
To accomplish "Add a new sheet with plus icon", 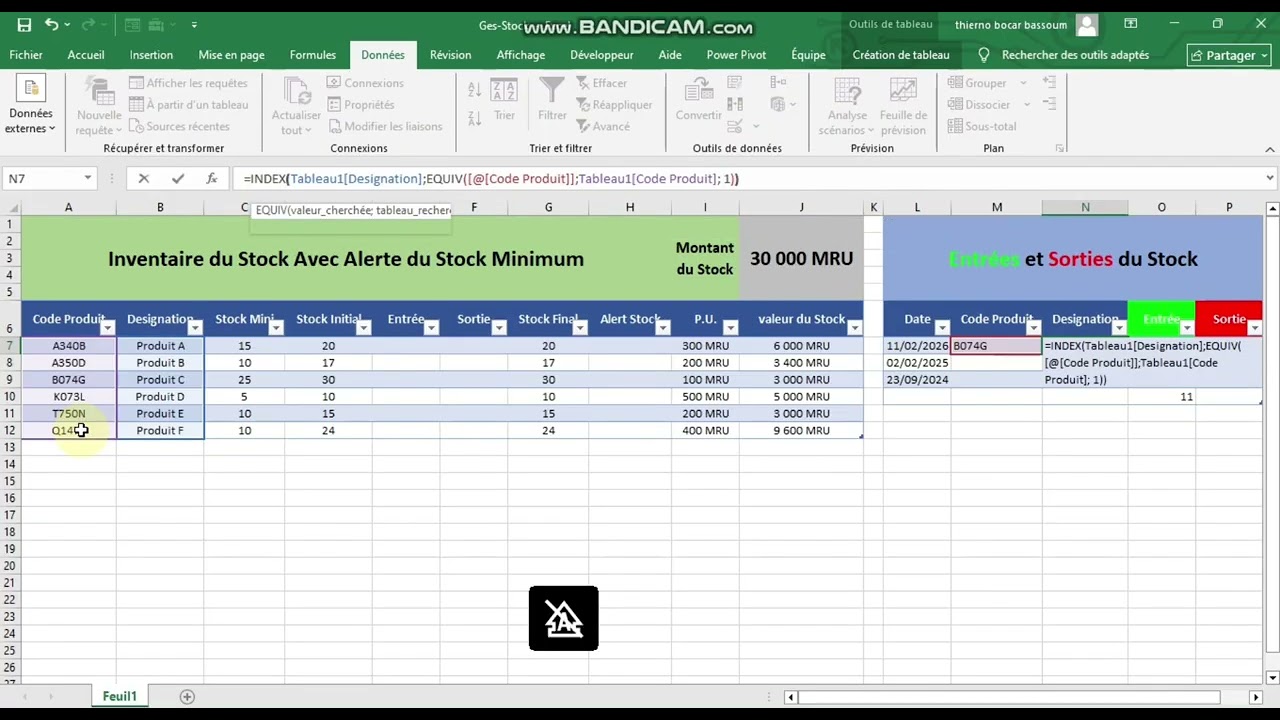I will (x=187, y=696).
